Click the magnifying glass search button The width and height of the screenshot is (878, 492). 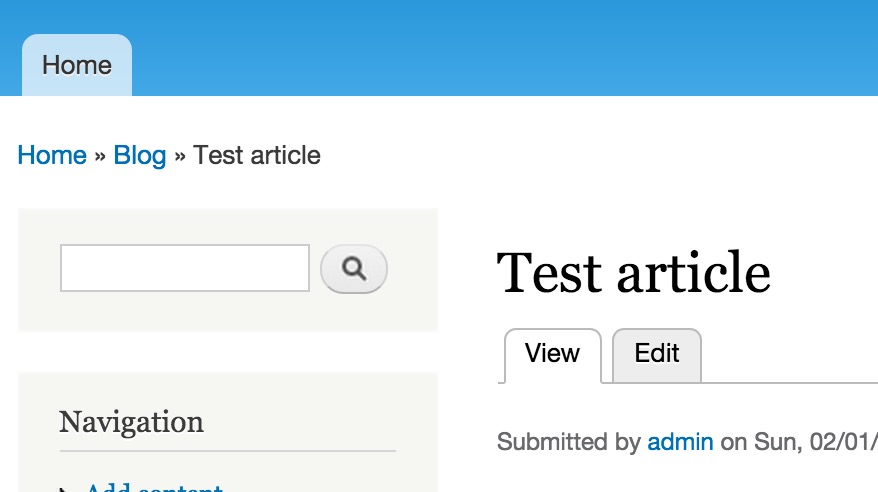click(x=353, y=269)
